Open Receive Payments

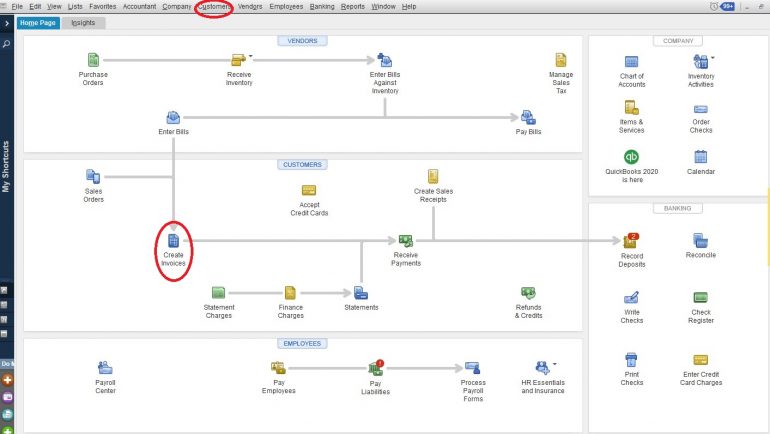(x=406, y=241)
